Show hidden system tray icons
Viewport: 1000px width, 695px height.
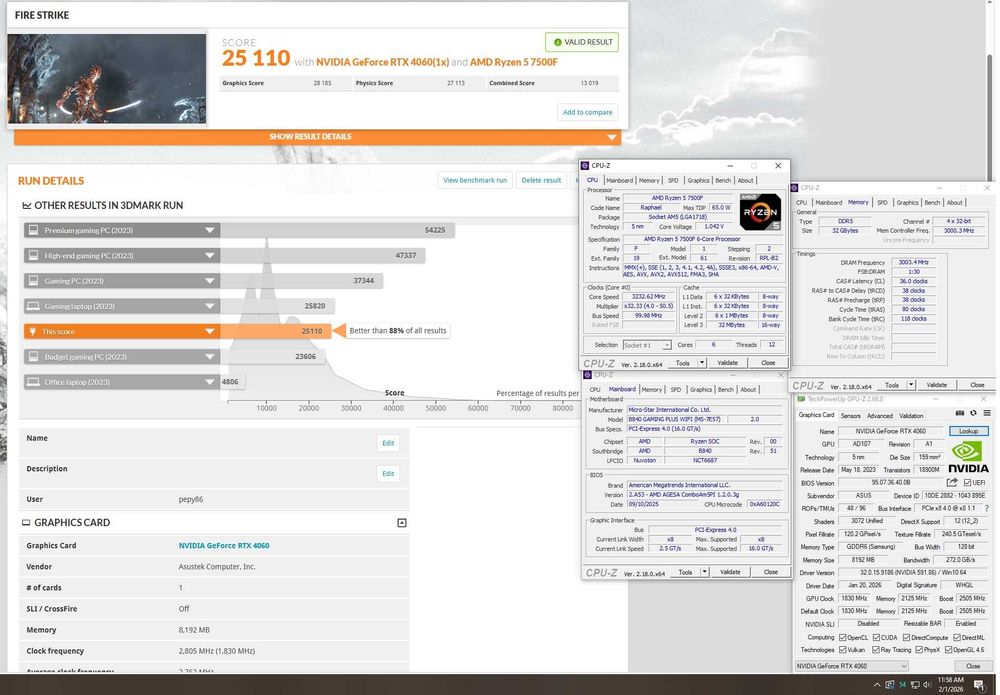(x=877, y=685)
